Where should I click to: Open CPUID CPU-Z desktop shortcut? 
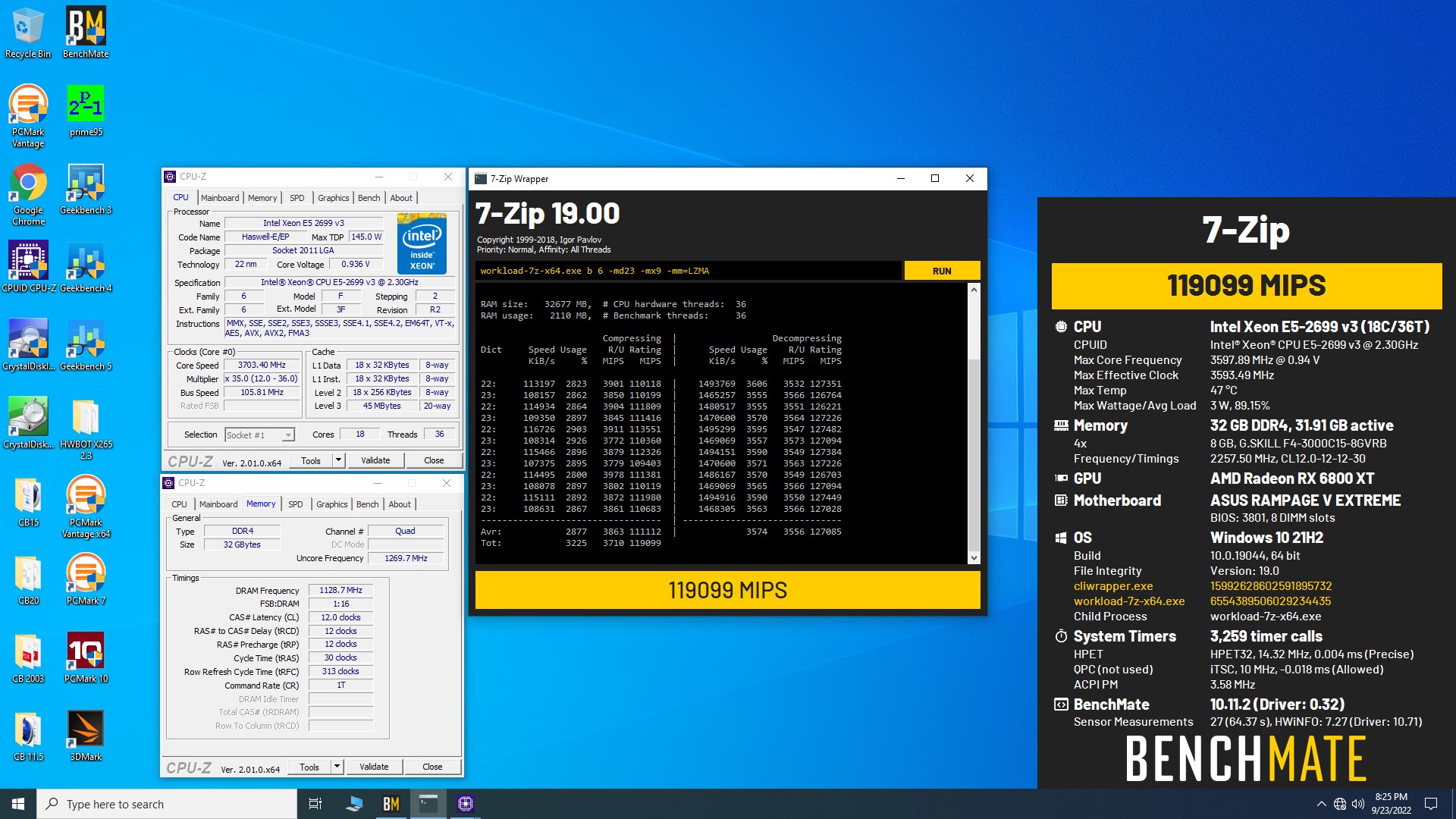point(28,267)
